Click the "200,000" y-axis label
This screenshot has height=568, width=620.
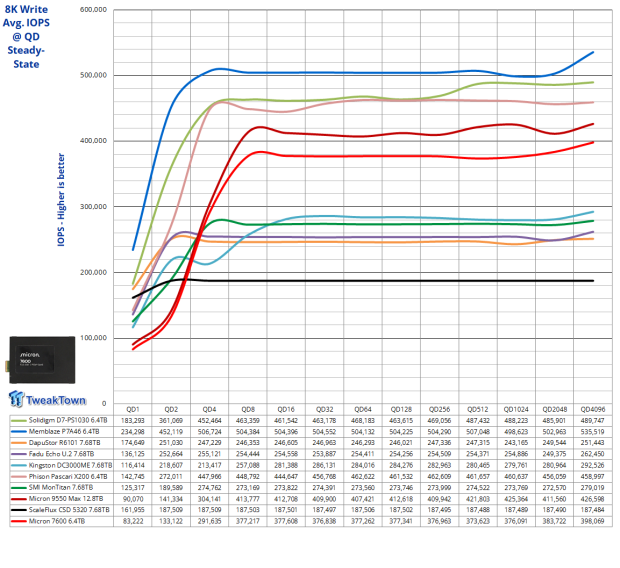coord(93,272)
